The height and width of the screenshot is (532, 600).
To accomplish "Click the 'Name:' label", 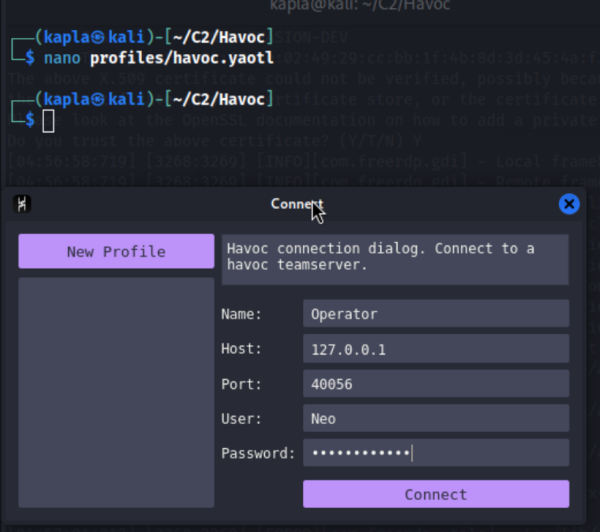I will click(241, 314).
